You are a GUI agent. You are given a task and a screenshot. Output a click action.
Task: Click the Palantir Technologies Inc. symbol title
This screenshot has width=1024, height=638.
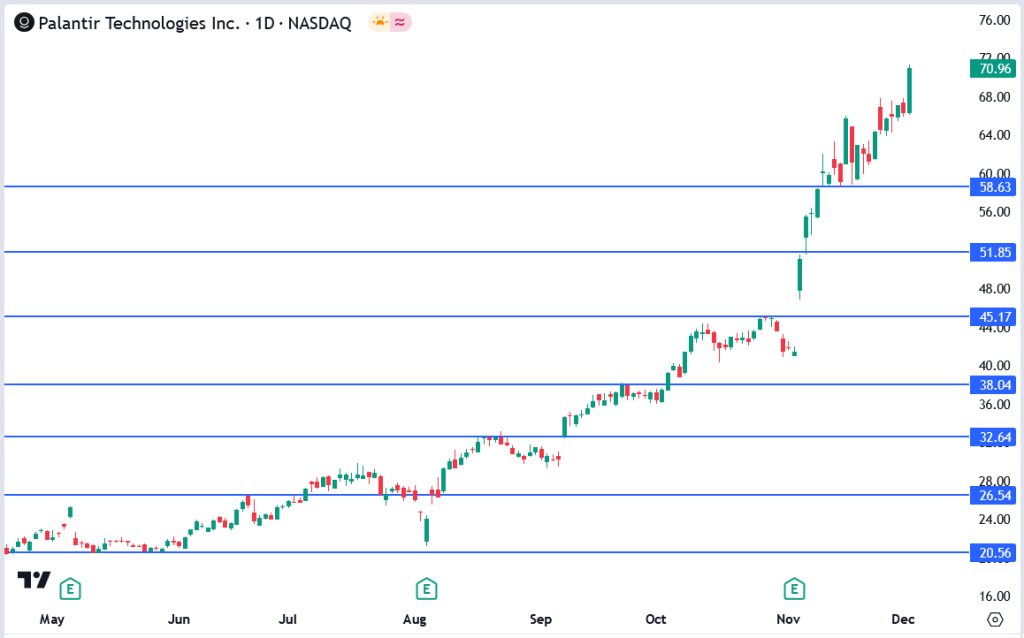pyautogui.click(x=139, y=23)
